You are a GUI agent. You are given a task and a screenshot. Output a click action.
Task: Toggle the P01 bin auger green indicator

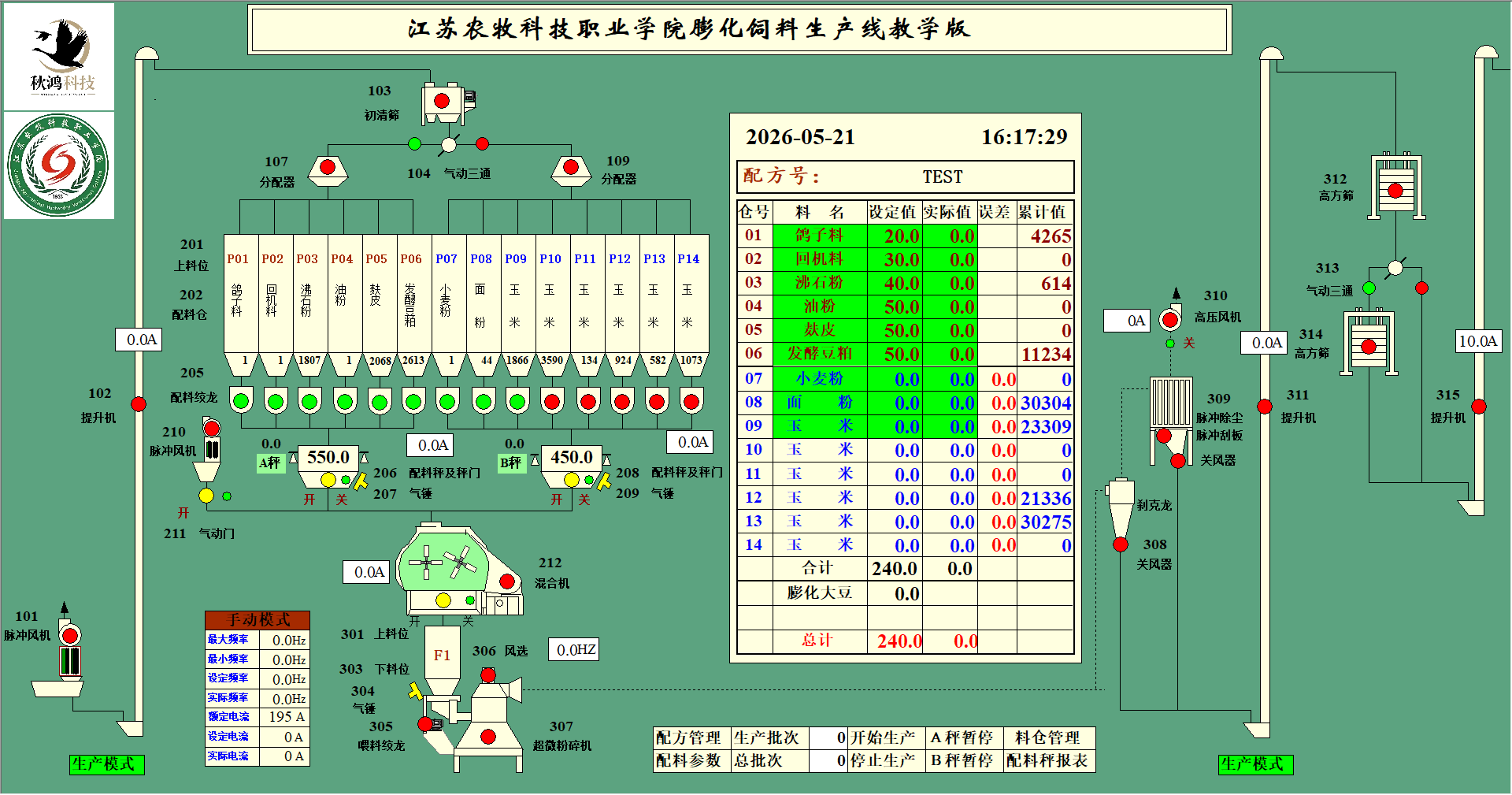point(241,401)
